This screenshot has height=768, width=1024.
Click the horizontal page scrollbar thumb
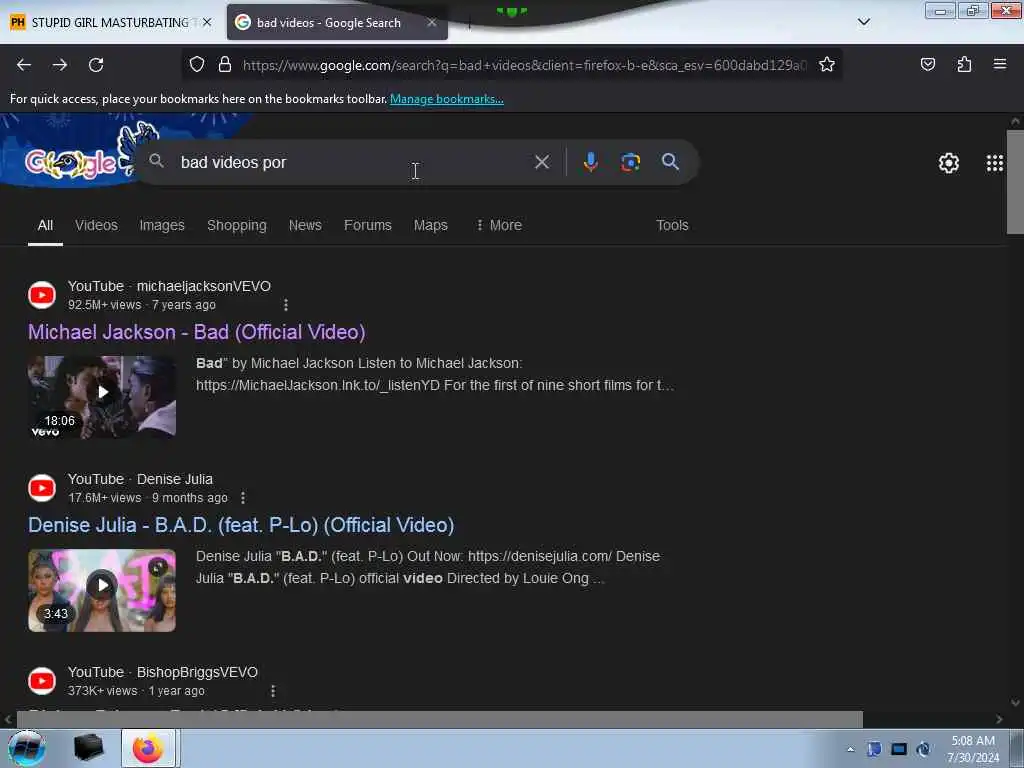pos(440,719)
